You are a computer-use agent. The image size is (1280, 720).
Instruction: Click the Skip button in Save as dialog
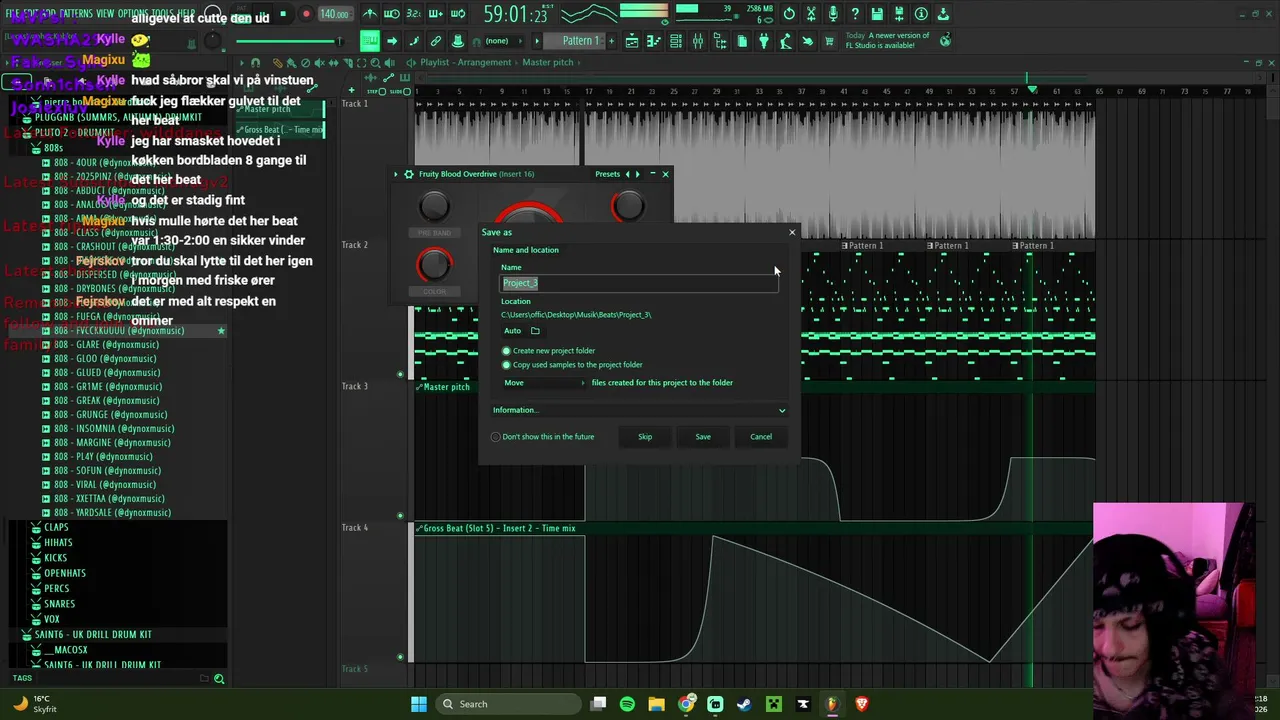tap(645, 437)
